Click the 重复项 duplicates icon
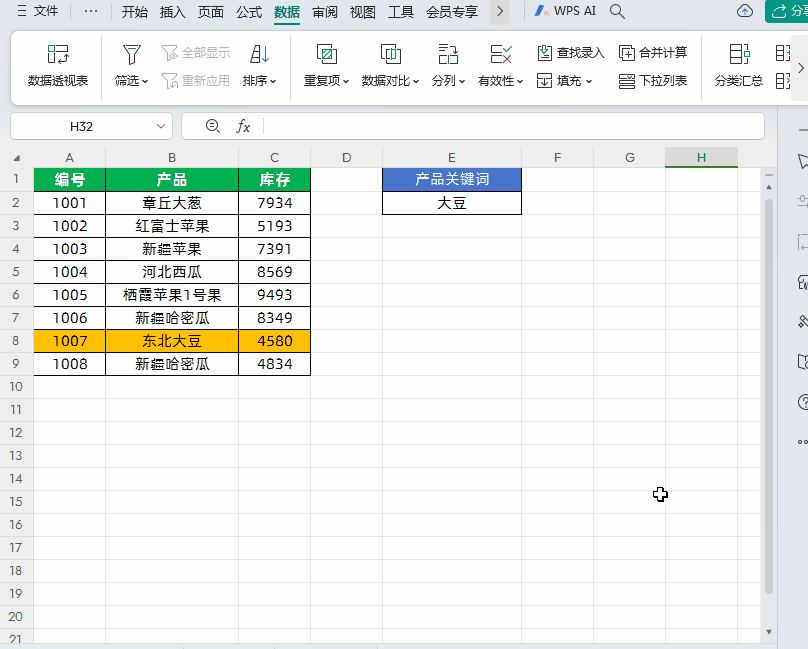 [327, 54]
